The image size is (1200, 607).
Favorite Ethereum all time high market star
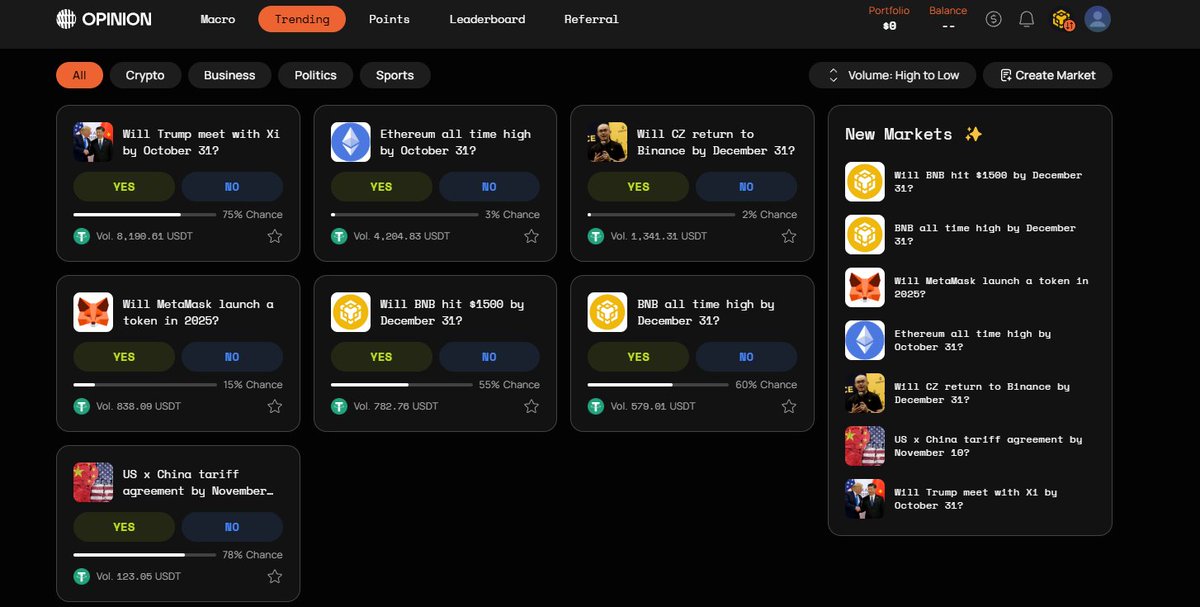tap(532, 236)
